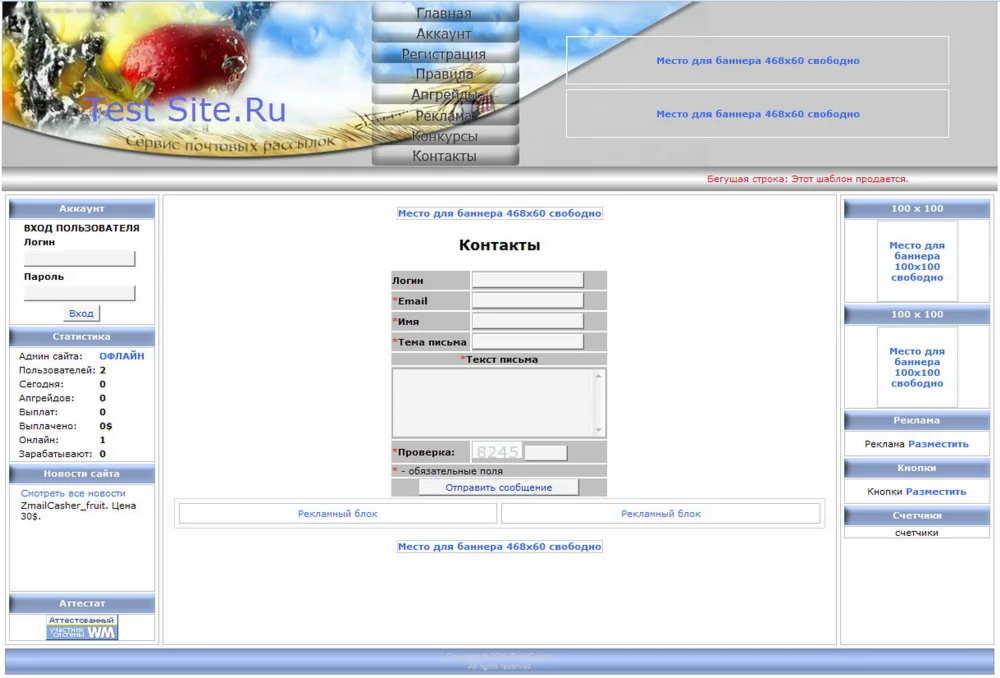Click the first 468x60 banner in the header

[x=758, y=61]
